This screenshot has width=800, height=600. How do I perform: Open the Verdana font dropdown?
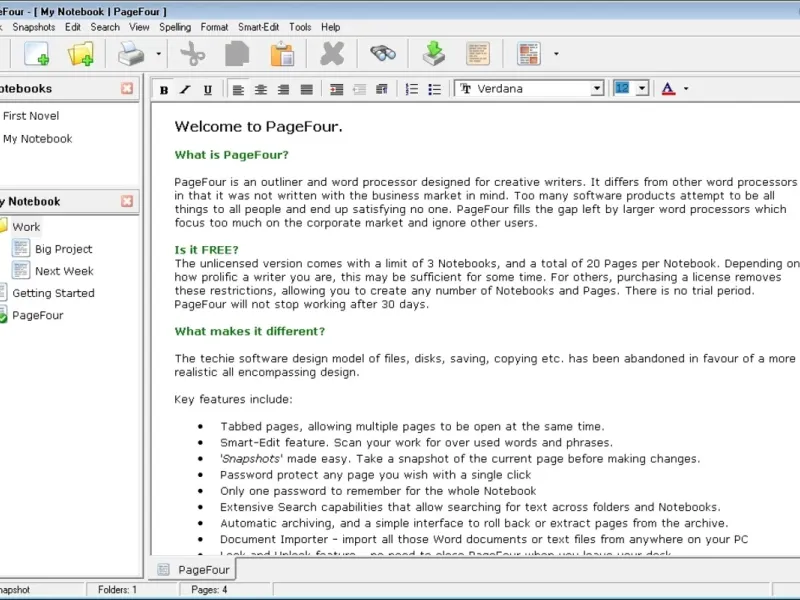[597, 89]
